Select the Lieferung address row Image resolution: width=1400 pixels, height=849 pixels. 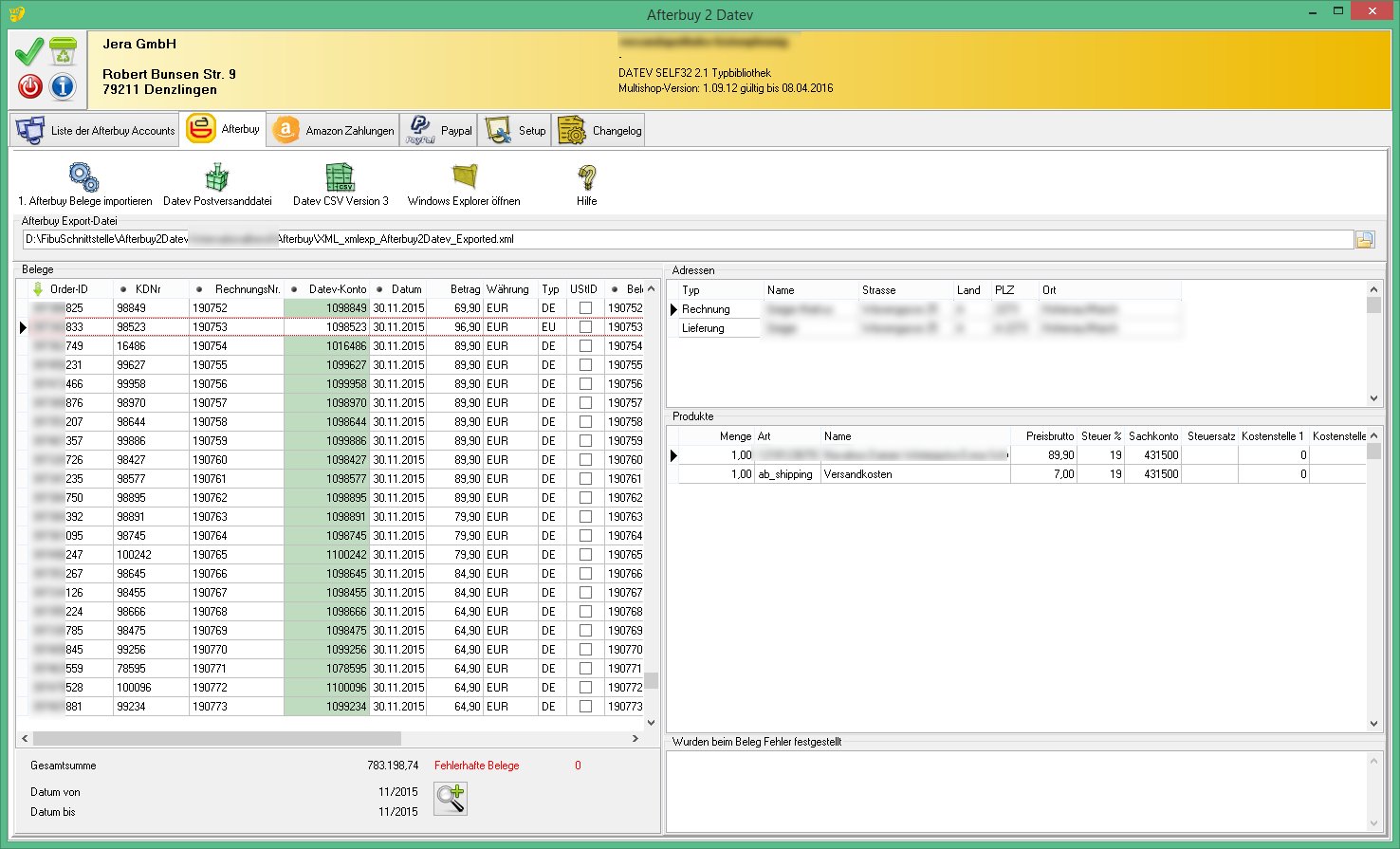(703, 328)
